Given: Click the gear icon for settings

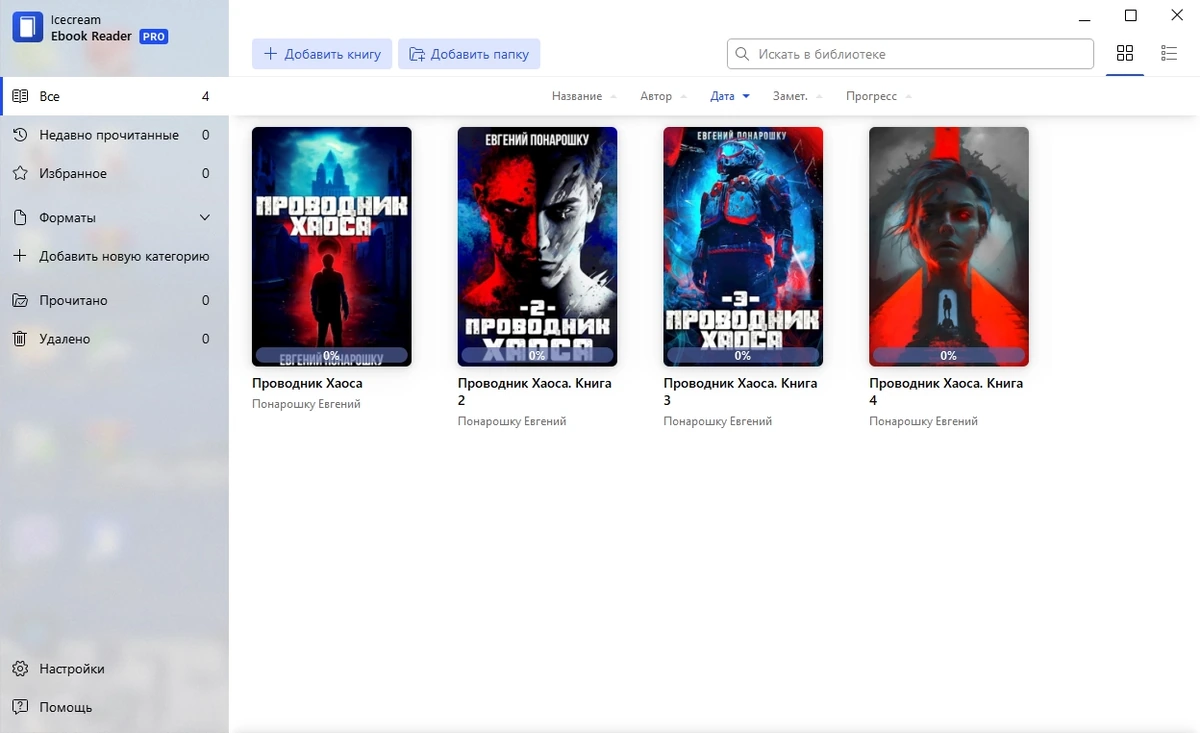Looking at the screenshot, I should [20, 669].
